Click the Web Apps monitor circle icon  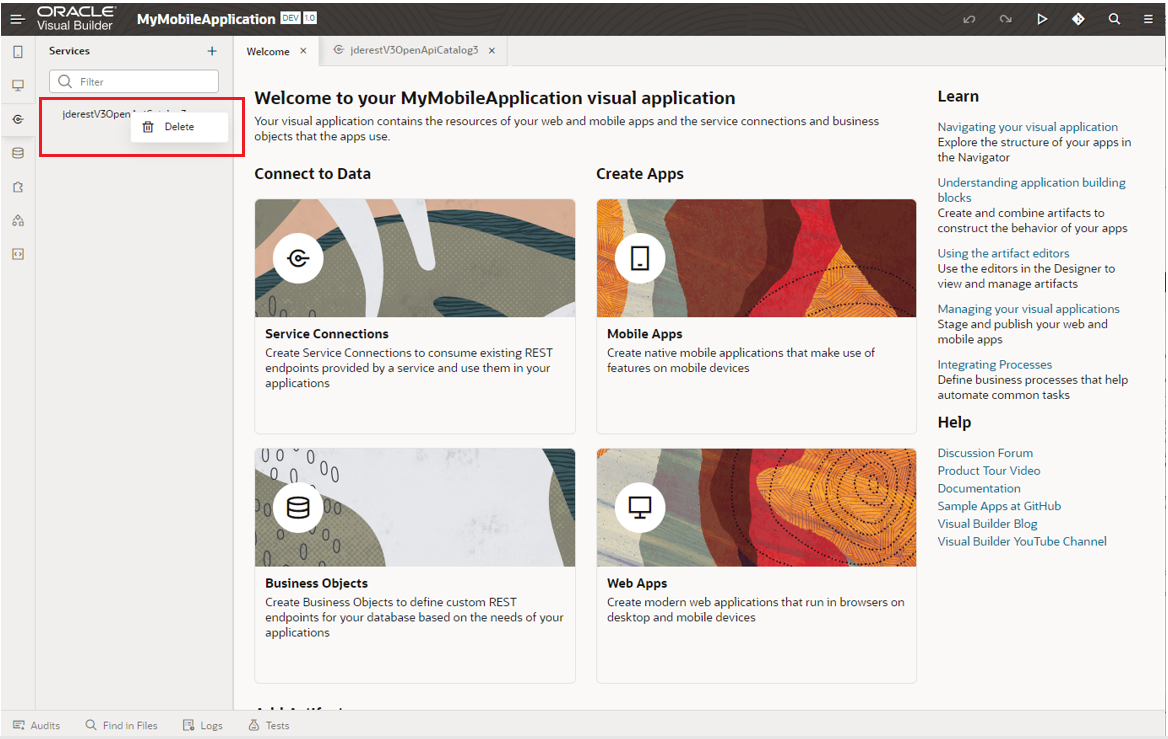coord(640,507)
